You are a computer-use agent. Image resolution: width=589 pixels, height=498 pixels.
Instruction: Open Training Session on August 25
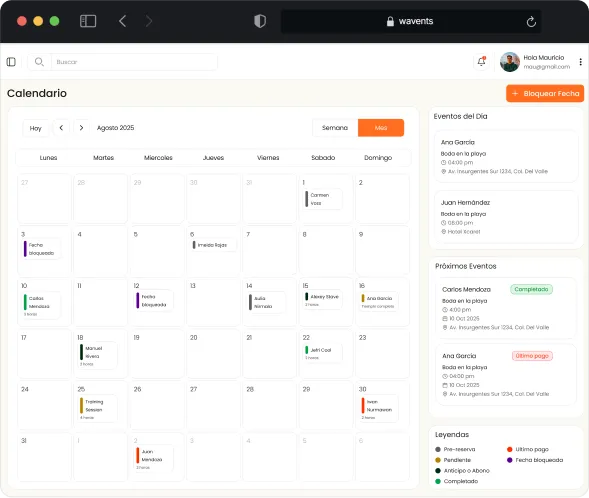point(98,409)
